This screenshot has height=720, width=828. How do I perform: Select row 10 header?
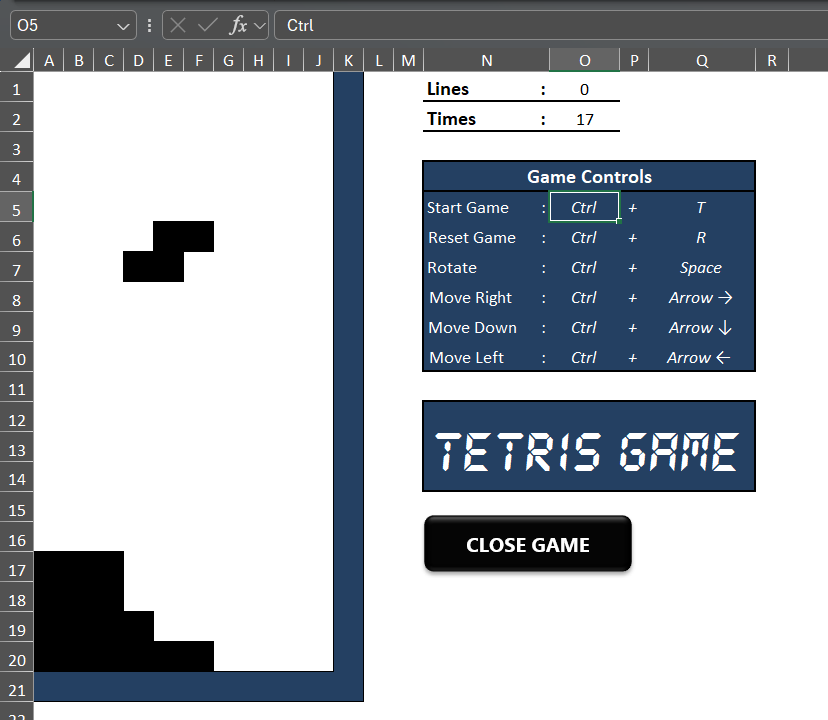(16, 359)
